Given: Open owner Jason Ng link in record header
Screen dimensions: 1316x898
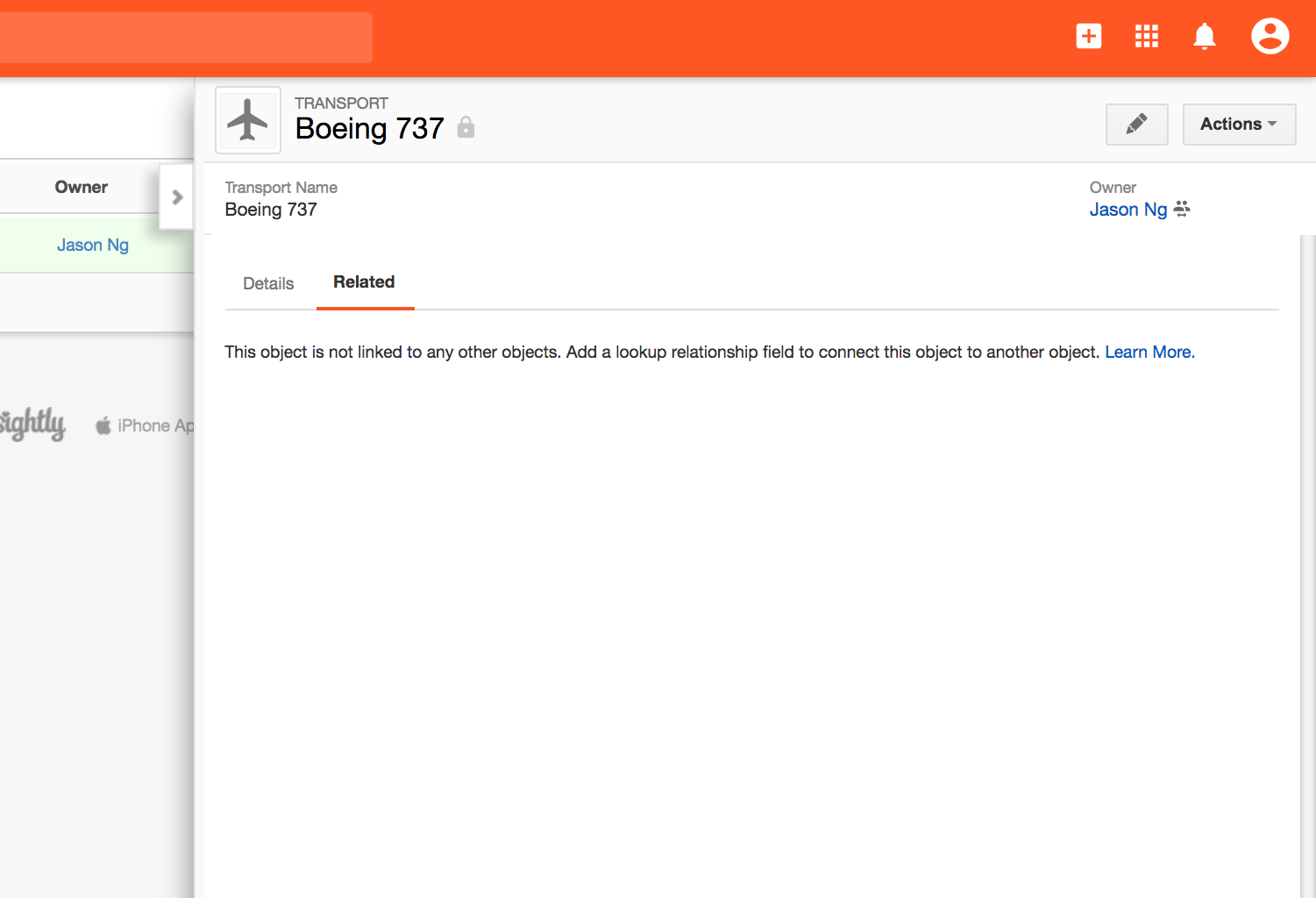Looking at the screenshot, I should click(x=1128, y=210).
